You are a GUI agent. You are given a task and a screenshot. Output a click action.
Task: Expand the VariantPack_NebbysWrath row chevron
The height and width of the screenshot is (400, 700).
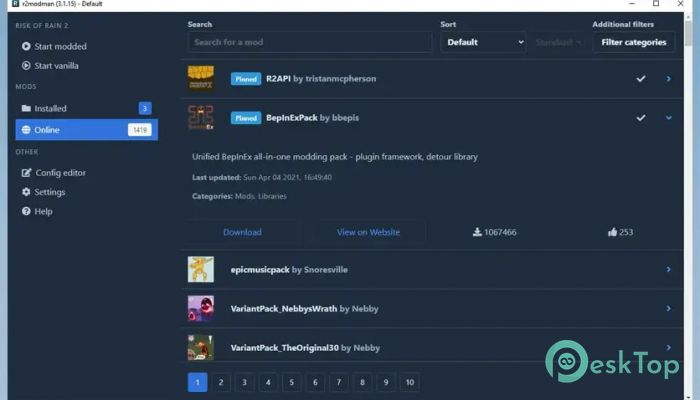[x=668, y=308]
